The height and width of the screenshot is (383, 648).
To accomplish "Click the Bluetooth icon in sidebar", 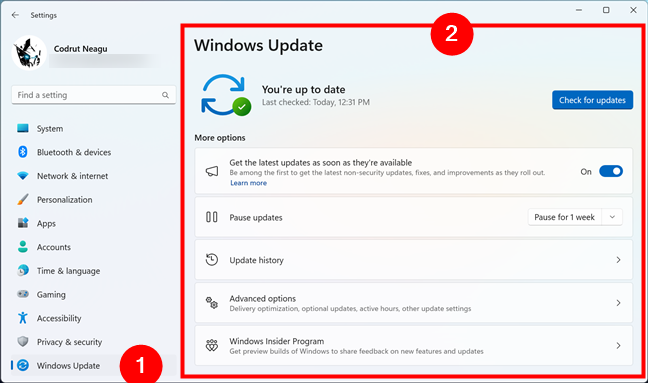I will point(23,152).
